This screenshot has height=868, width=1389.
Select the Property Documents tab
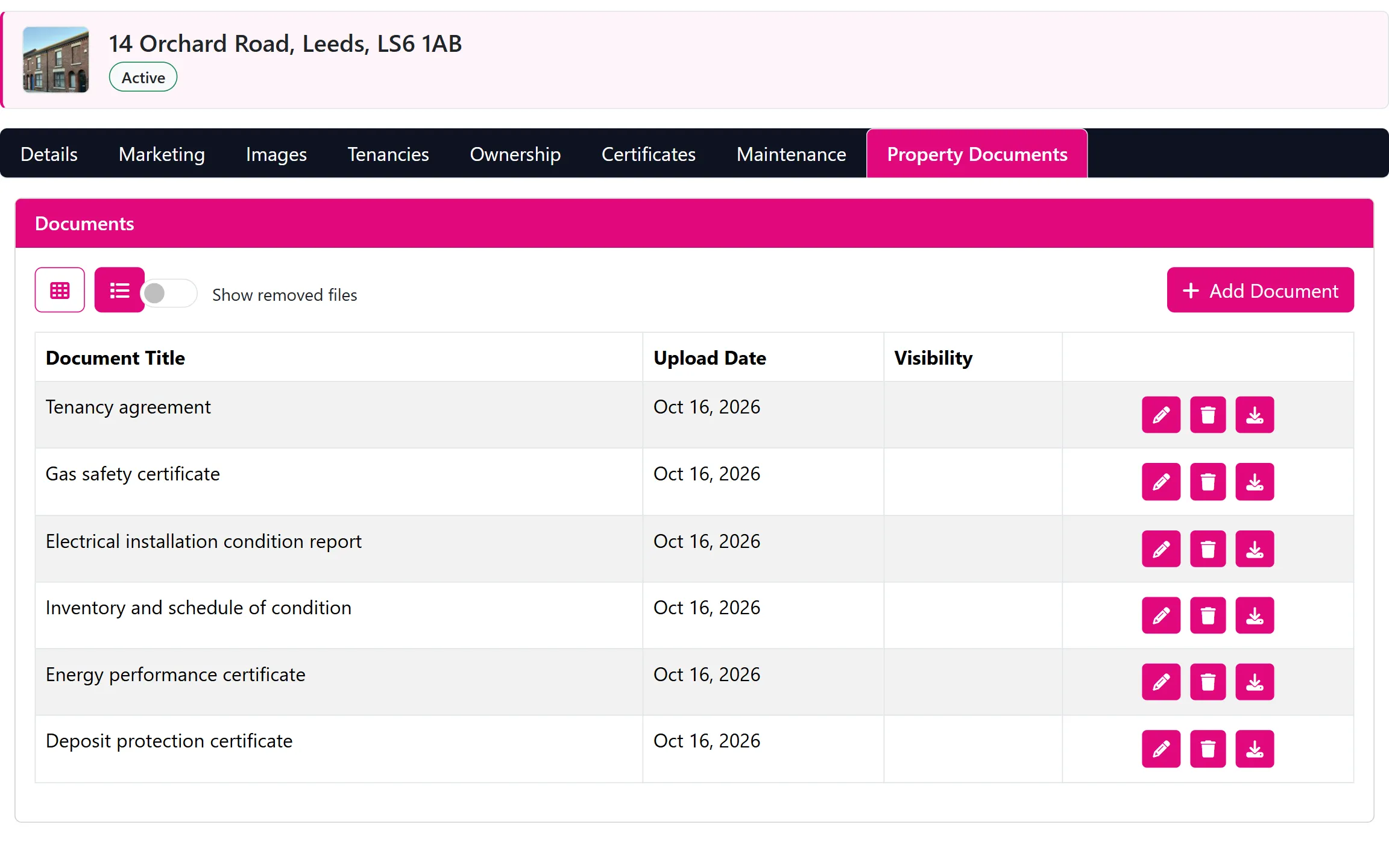pos(977,154)
